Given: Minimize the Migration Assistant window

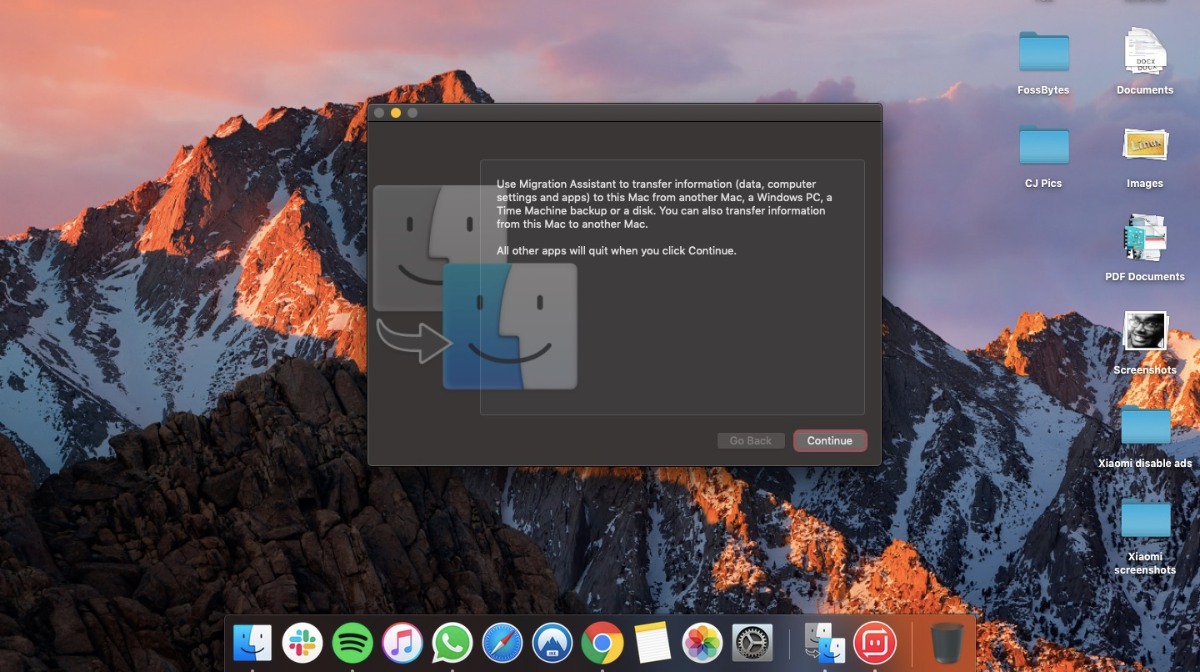Looking at the screenshot, I should coord(396,113).
